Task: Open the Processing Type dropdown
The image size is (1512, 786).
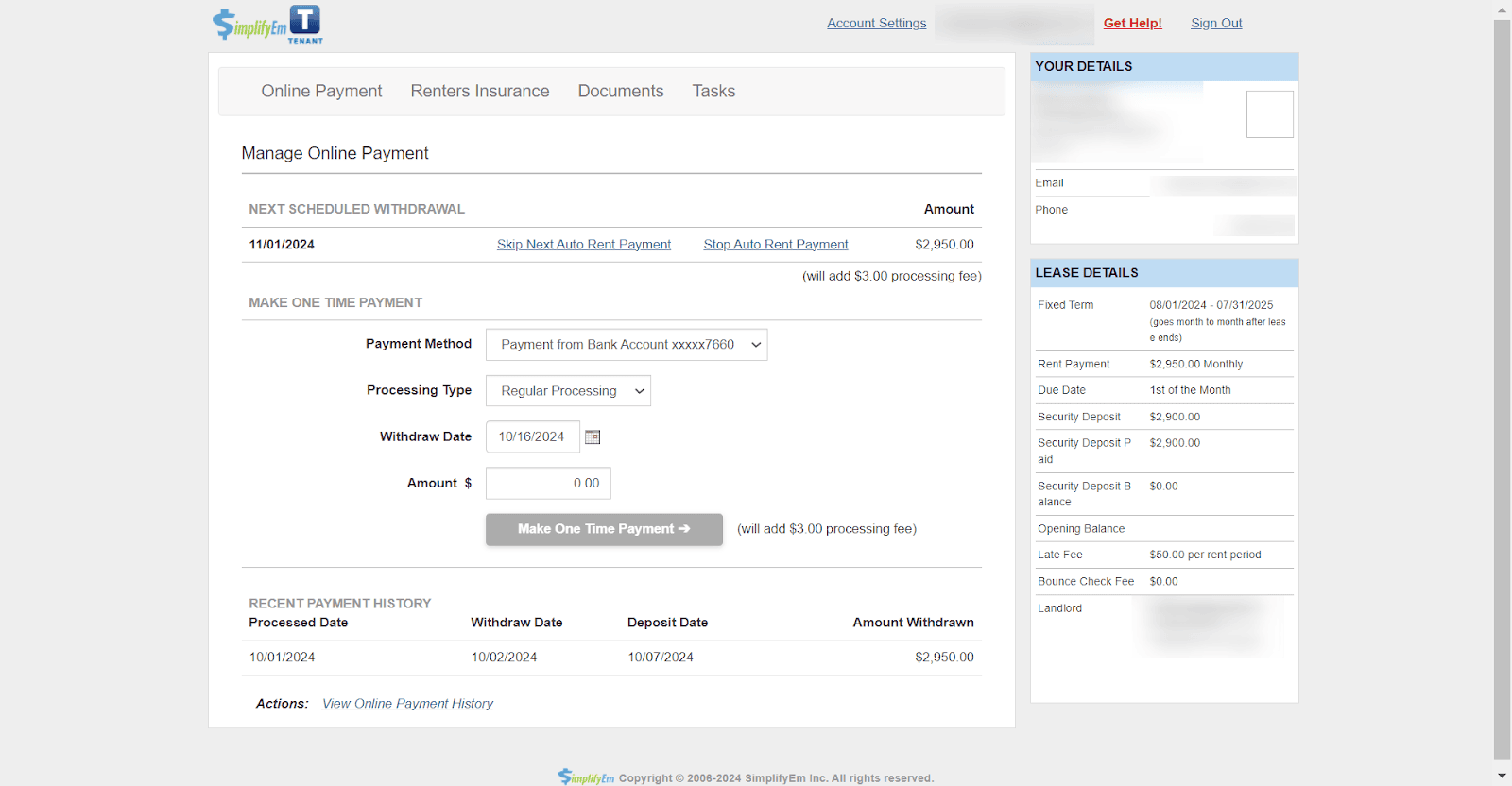Action: point(568,391)
